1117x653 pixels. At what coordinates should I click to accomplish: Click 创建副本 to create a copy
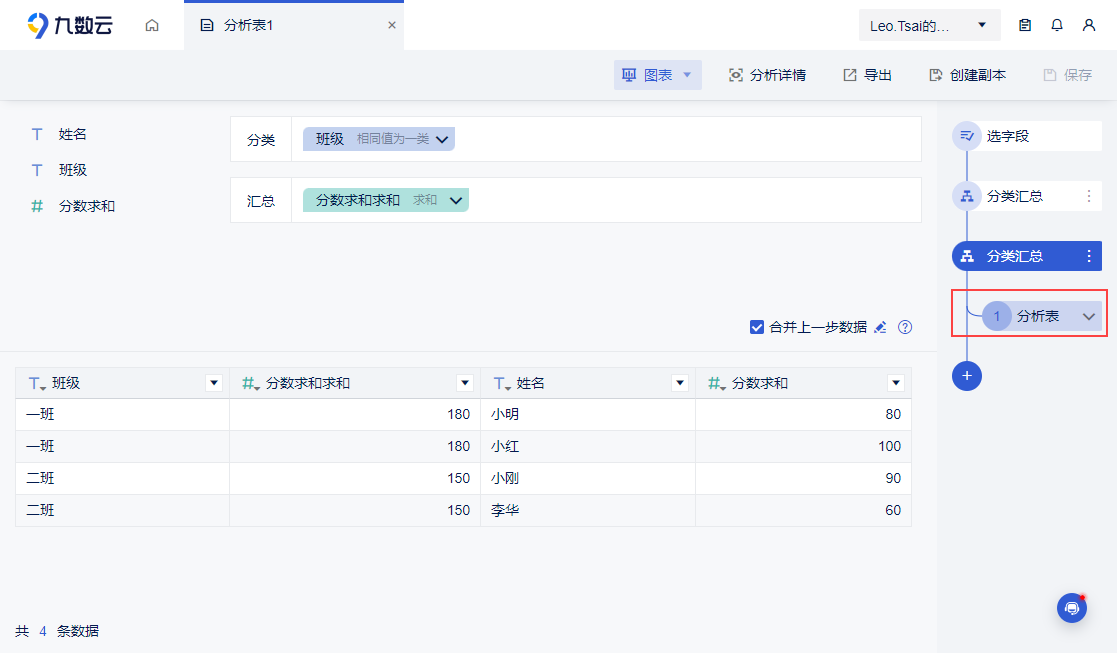967,75
